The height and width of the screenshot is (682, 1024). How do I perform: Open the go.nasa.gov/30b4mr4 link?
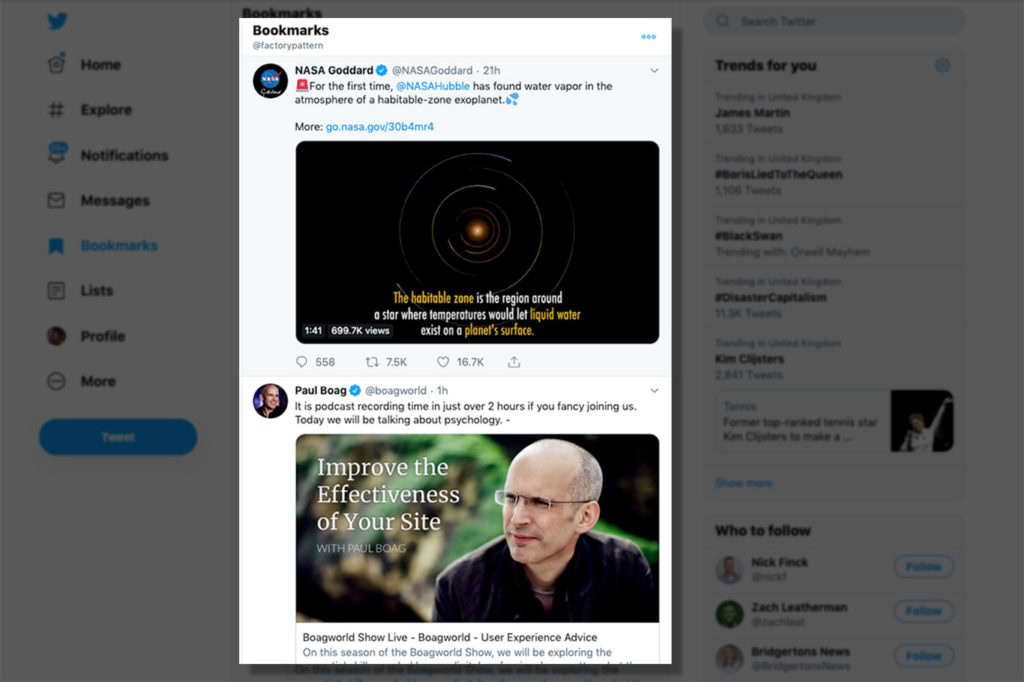(x=379, y=127)
